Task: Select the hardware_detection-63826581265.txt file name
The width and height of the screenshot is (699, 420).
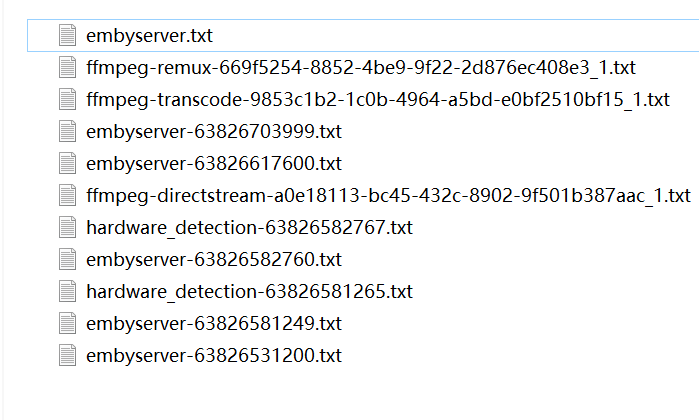Action: coord(249,292)
